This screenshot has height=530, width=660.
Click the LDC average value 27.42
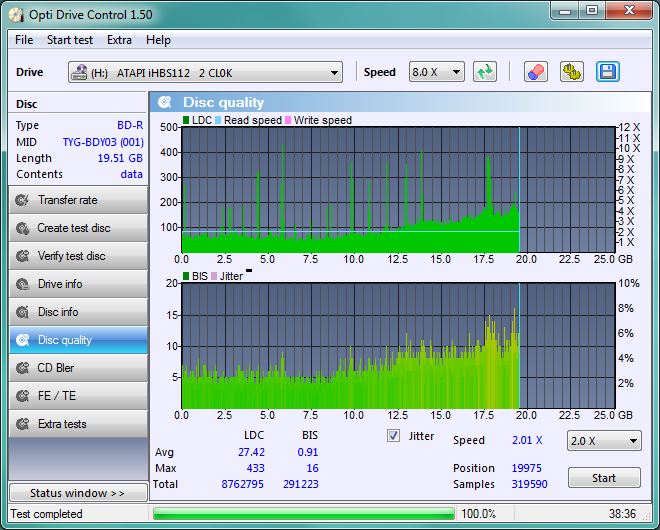pyautogui.click(x=251, y=452)
